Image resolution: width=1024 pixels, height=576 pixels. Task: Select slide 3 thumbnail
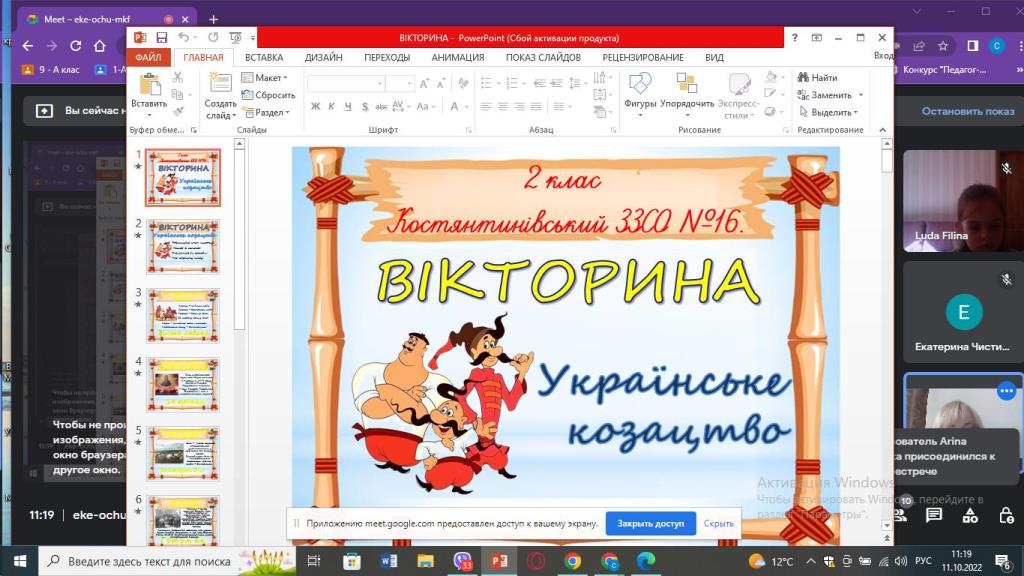[183, 315]
